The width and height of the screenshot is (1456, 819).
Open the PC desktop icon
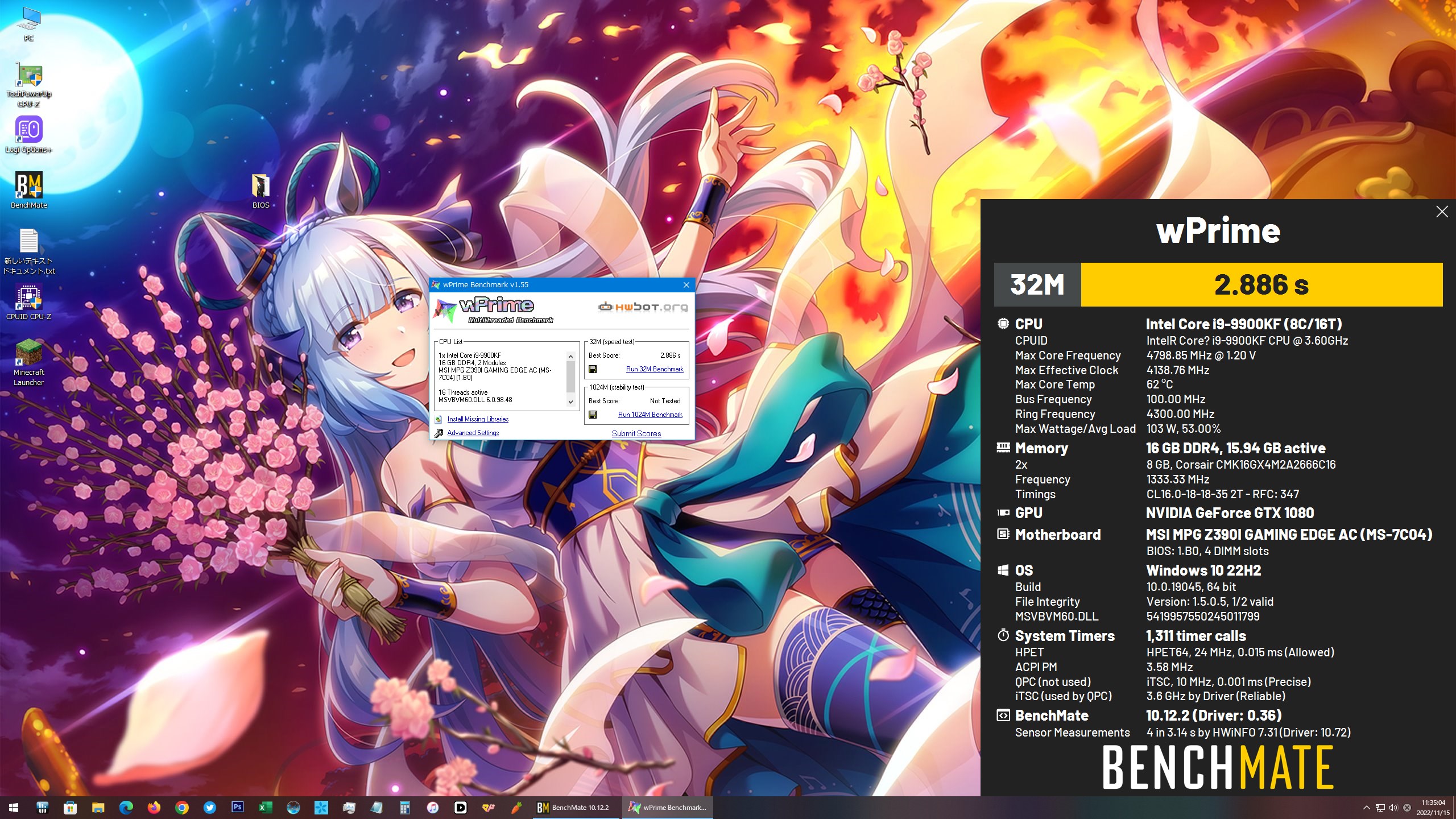coord(28,24)
